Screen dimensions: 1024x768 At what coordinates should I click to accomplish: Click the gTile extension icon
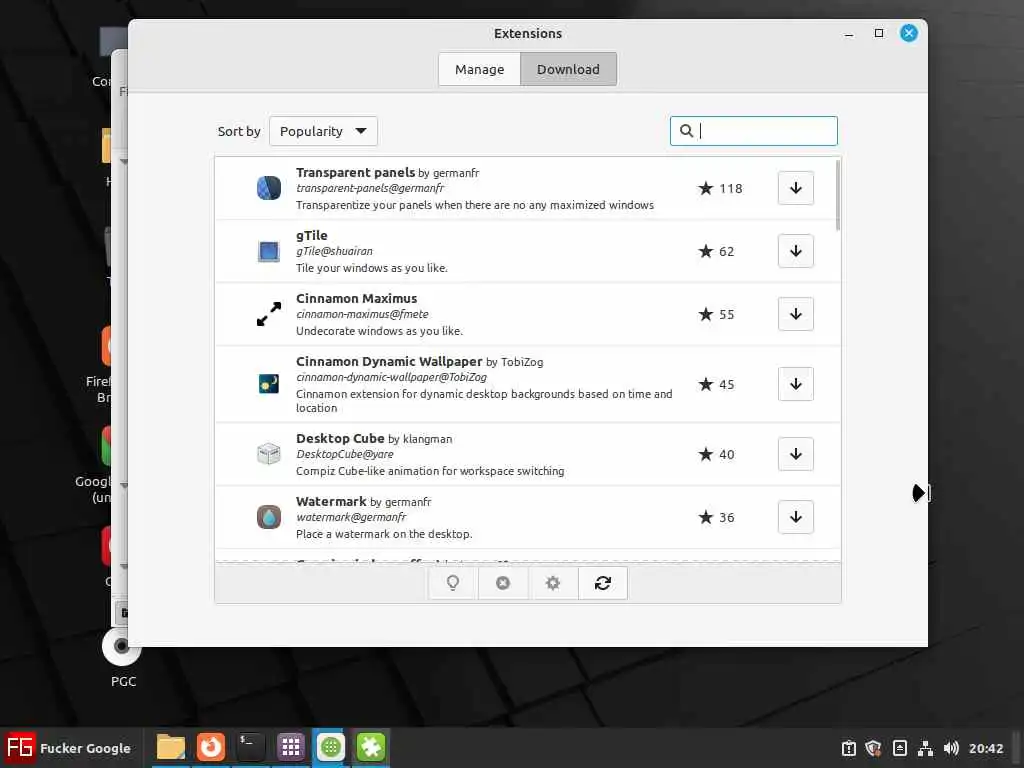click(x=268, y=251)
